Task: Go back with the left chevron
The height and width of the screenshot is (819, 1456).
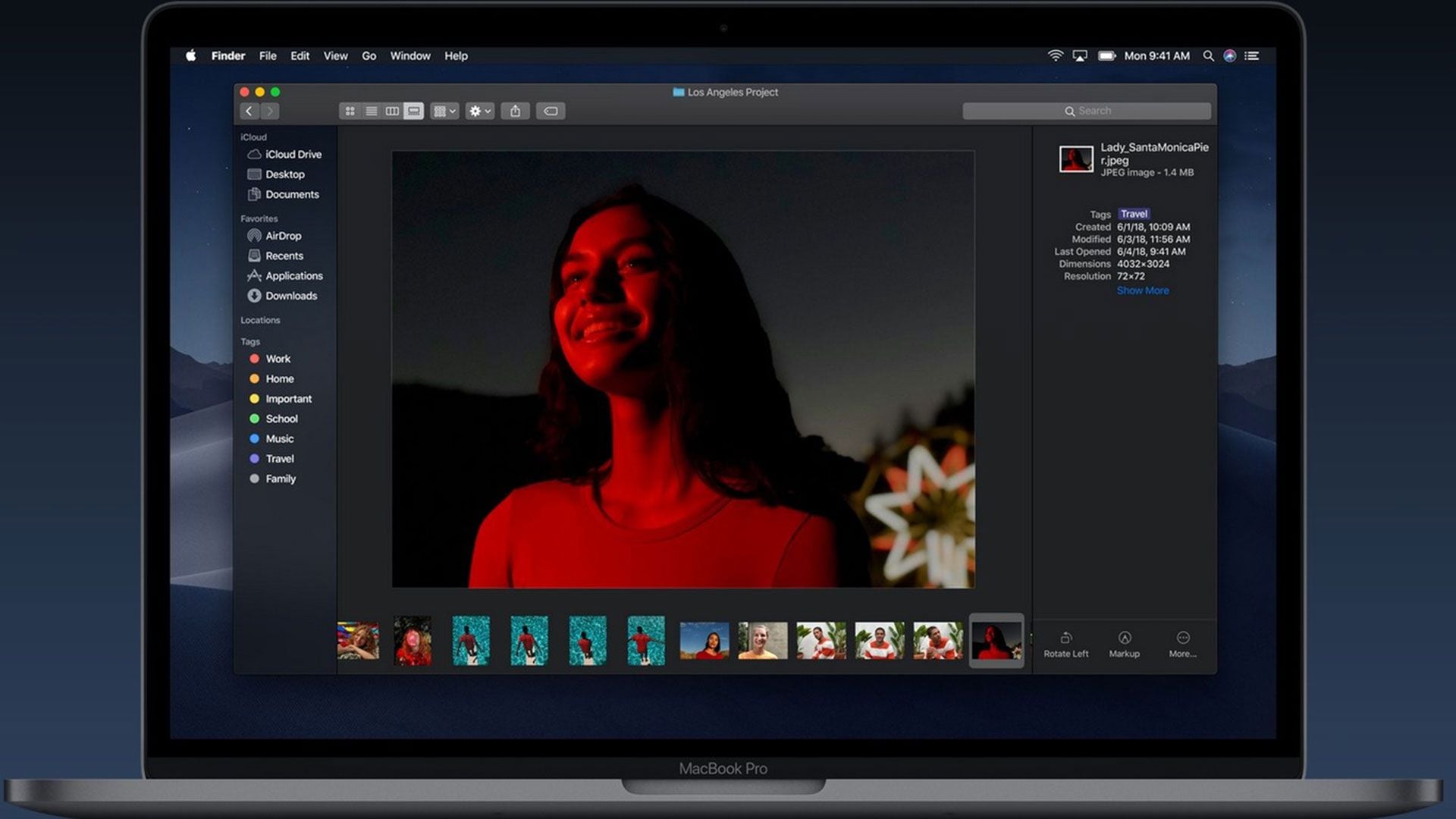Action: [x=249, y=111]
